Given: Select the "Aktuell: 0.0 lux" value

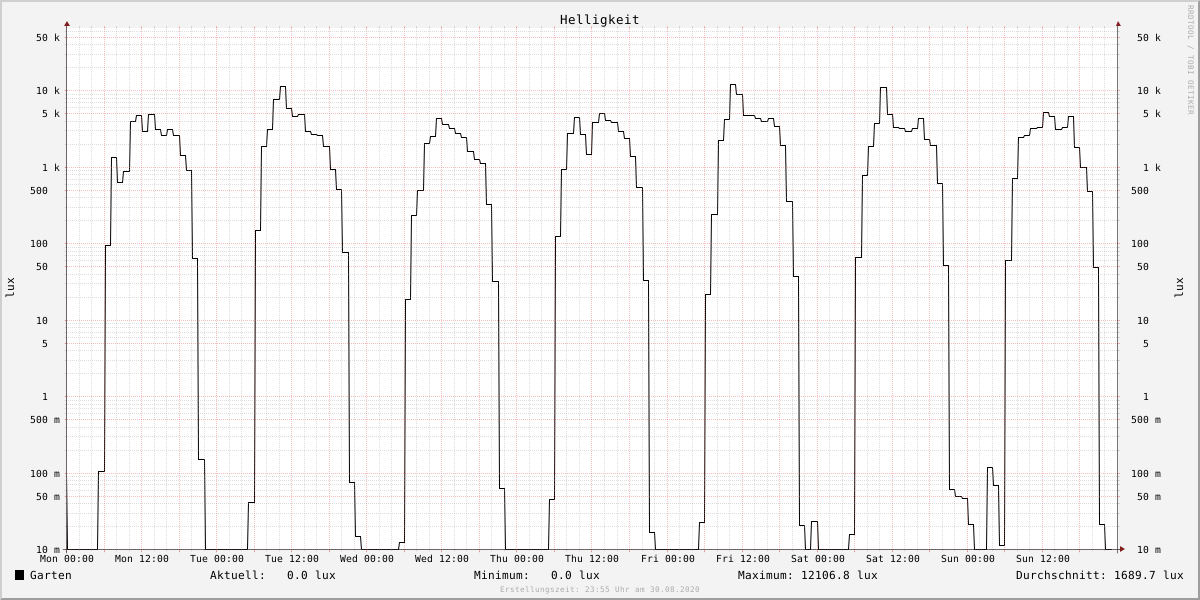Looking at the screenshot, I should [273, 575].
